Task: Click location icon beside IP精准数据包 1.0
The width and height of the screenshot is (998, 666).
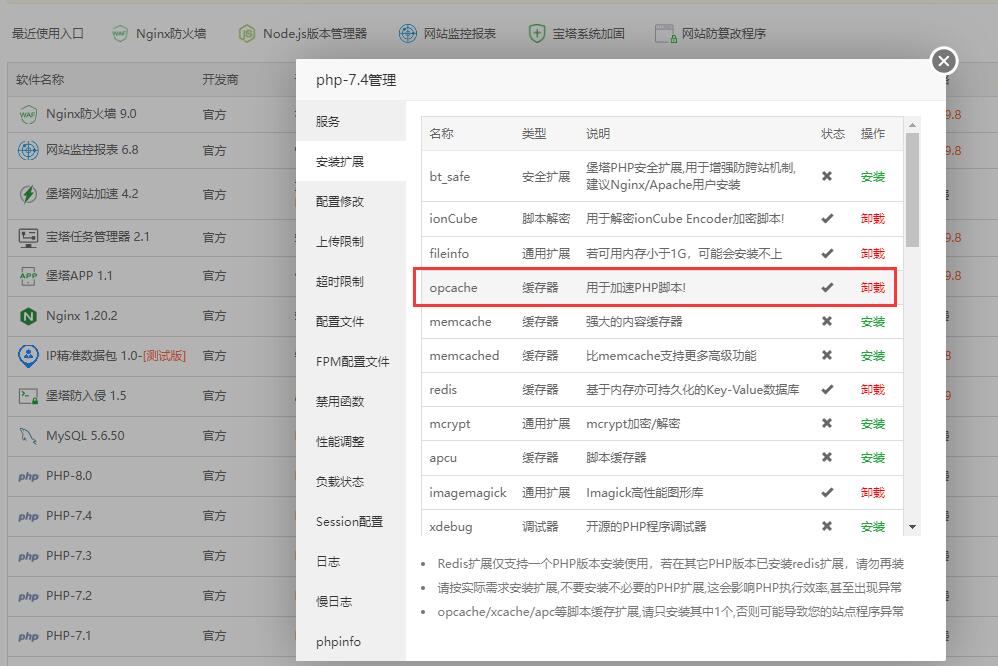Action: coord(28,355)
